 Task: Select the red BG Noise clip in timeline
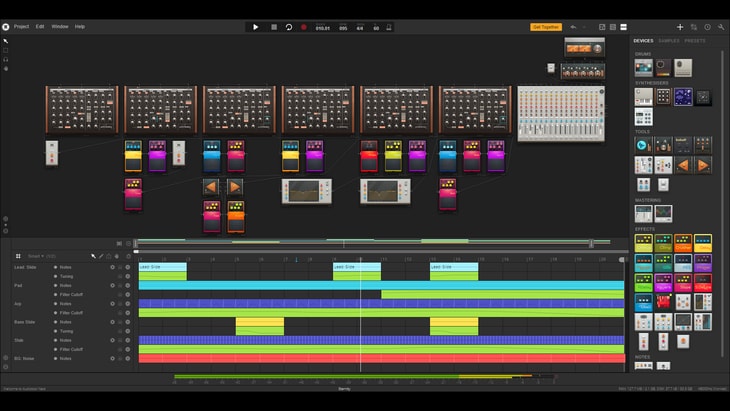[x=382, y=358]
